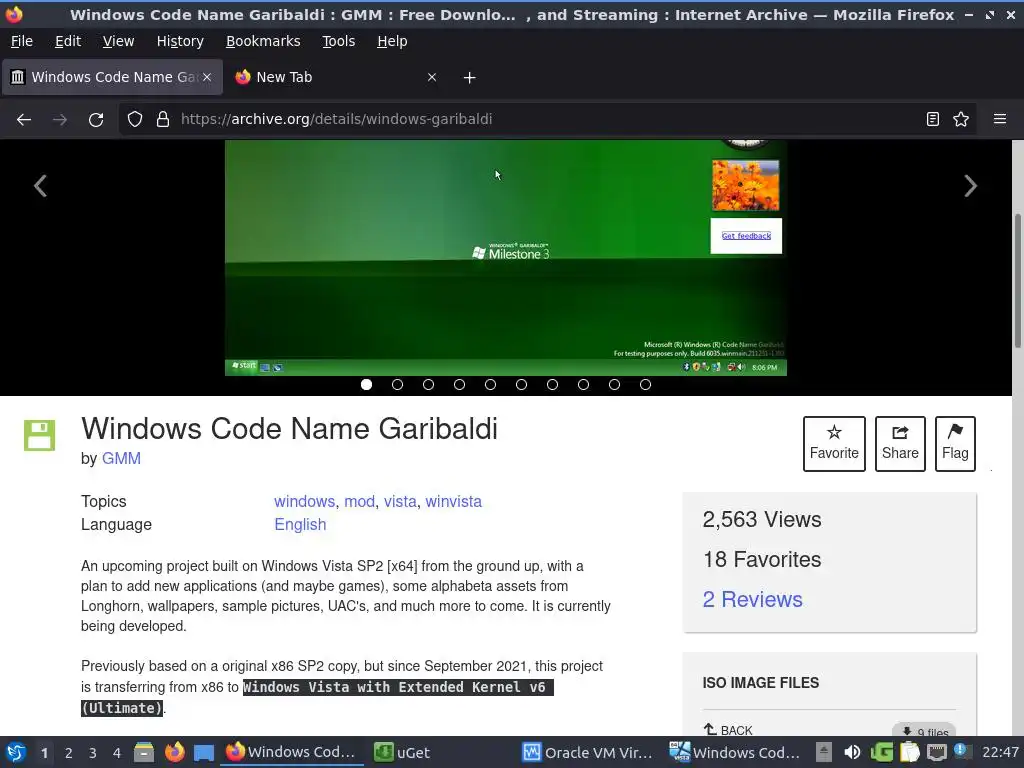Open the File menu
Image resolution: width=1024 pixels, height=768 pixels.
click(x=22, y=41)
